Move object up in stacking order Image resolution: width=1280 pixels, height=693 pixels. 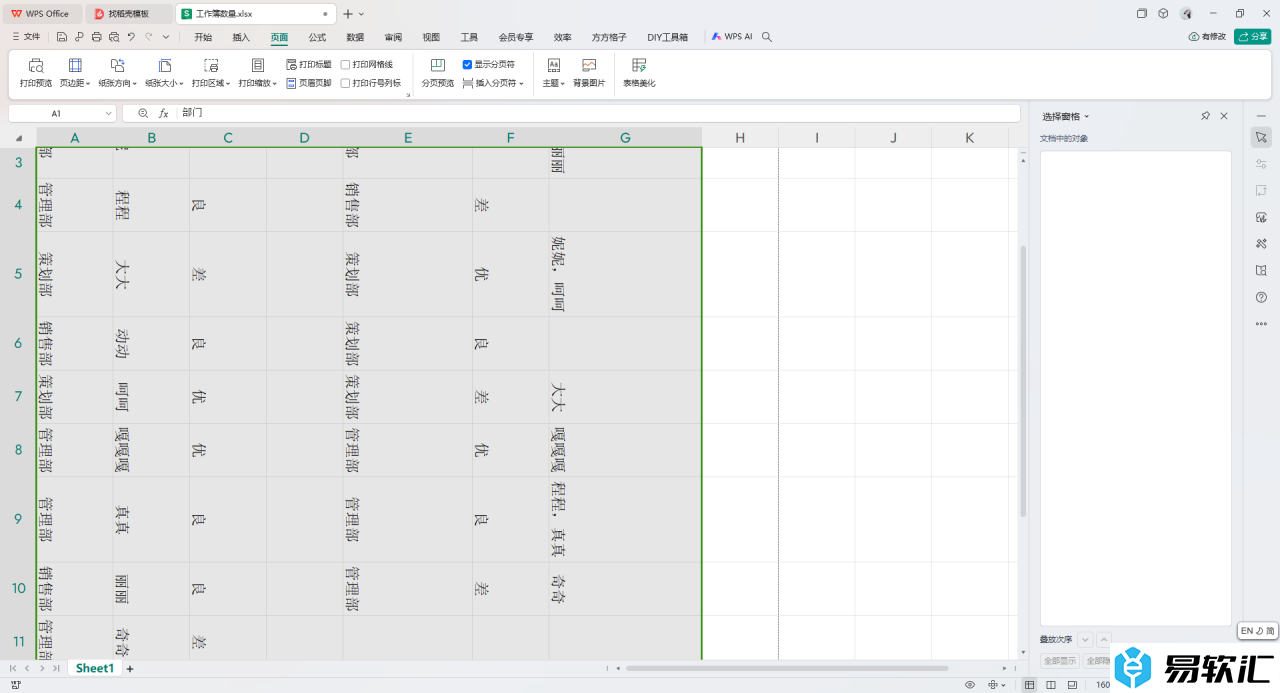point(1104,639)
